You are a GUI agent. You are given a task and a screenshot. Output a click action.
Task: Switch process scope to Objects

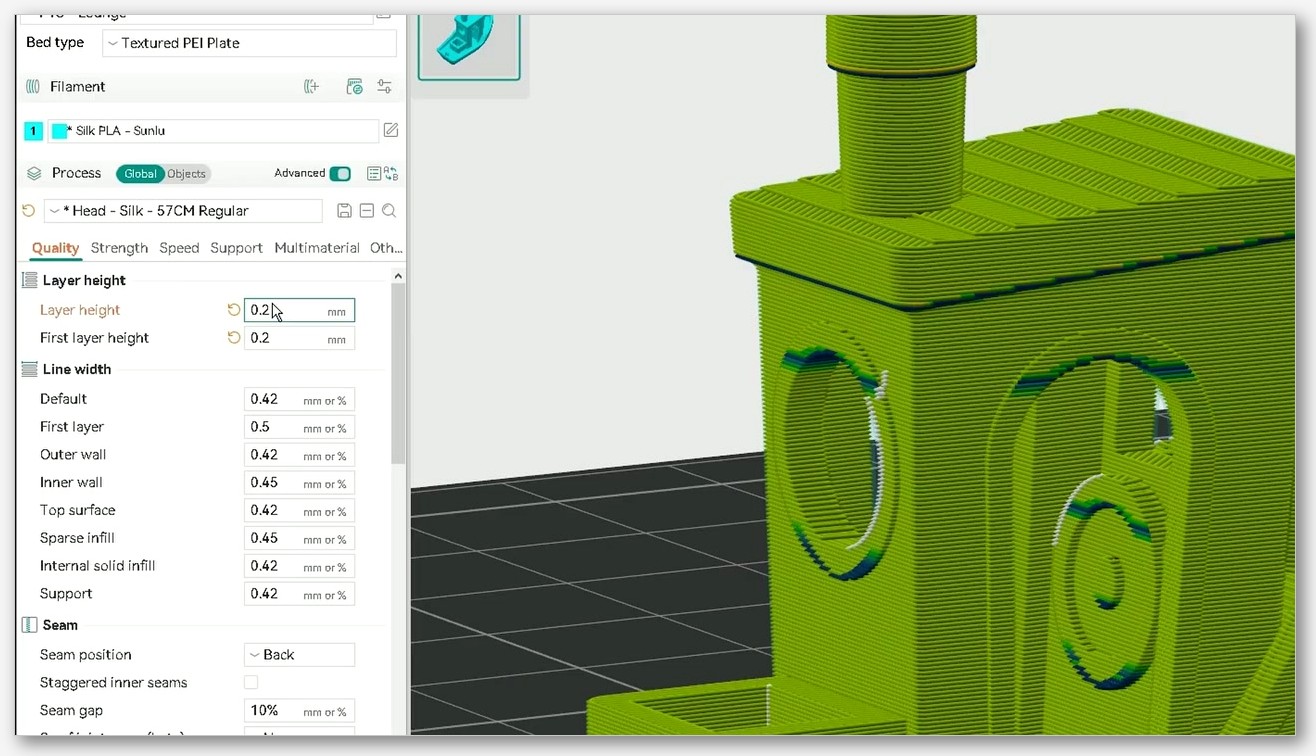pyautogui.click(x=186, y=174)
